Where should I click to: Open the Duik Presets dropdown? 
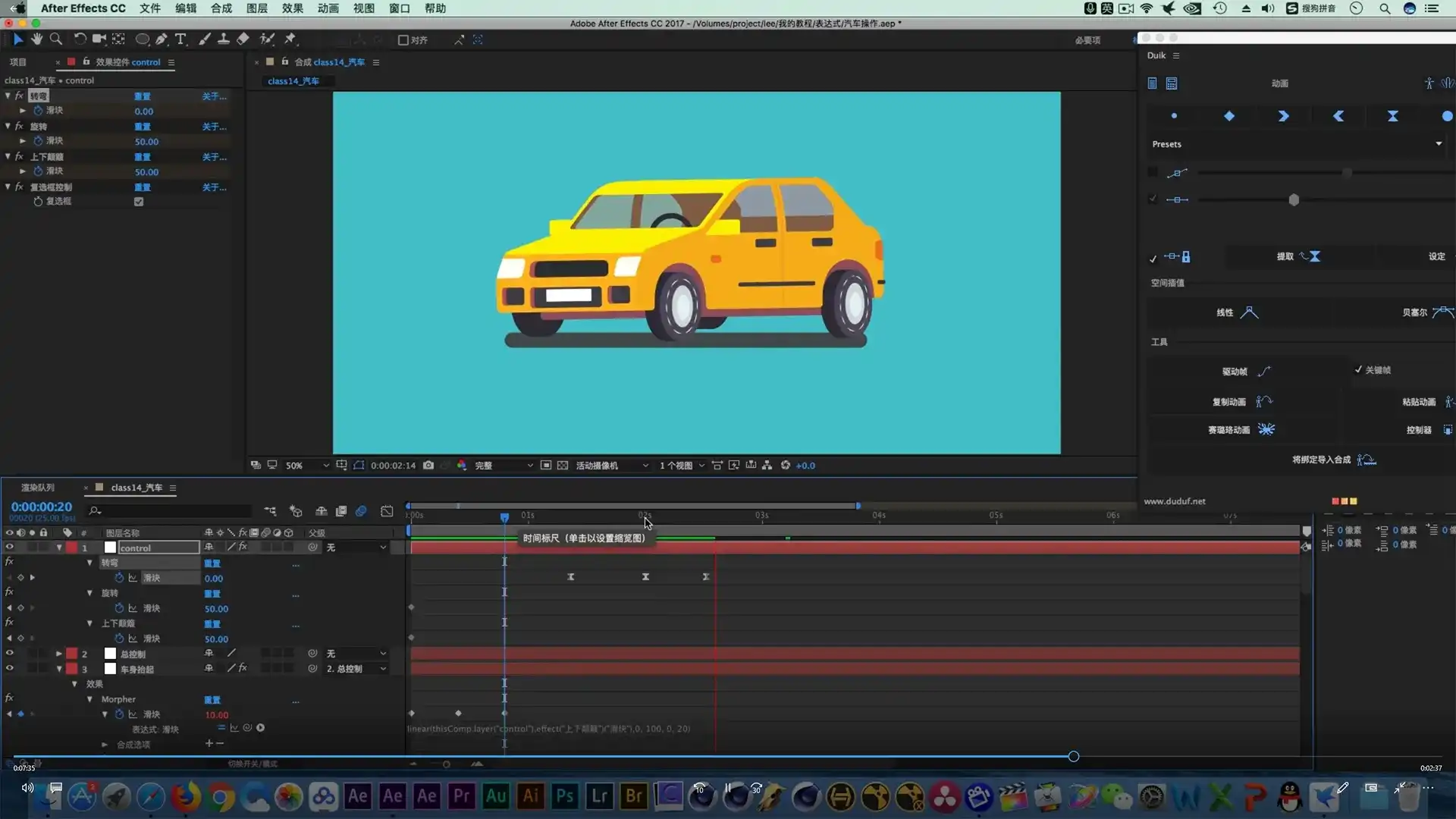point(1439,144)
